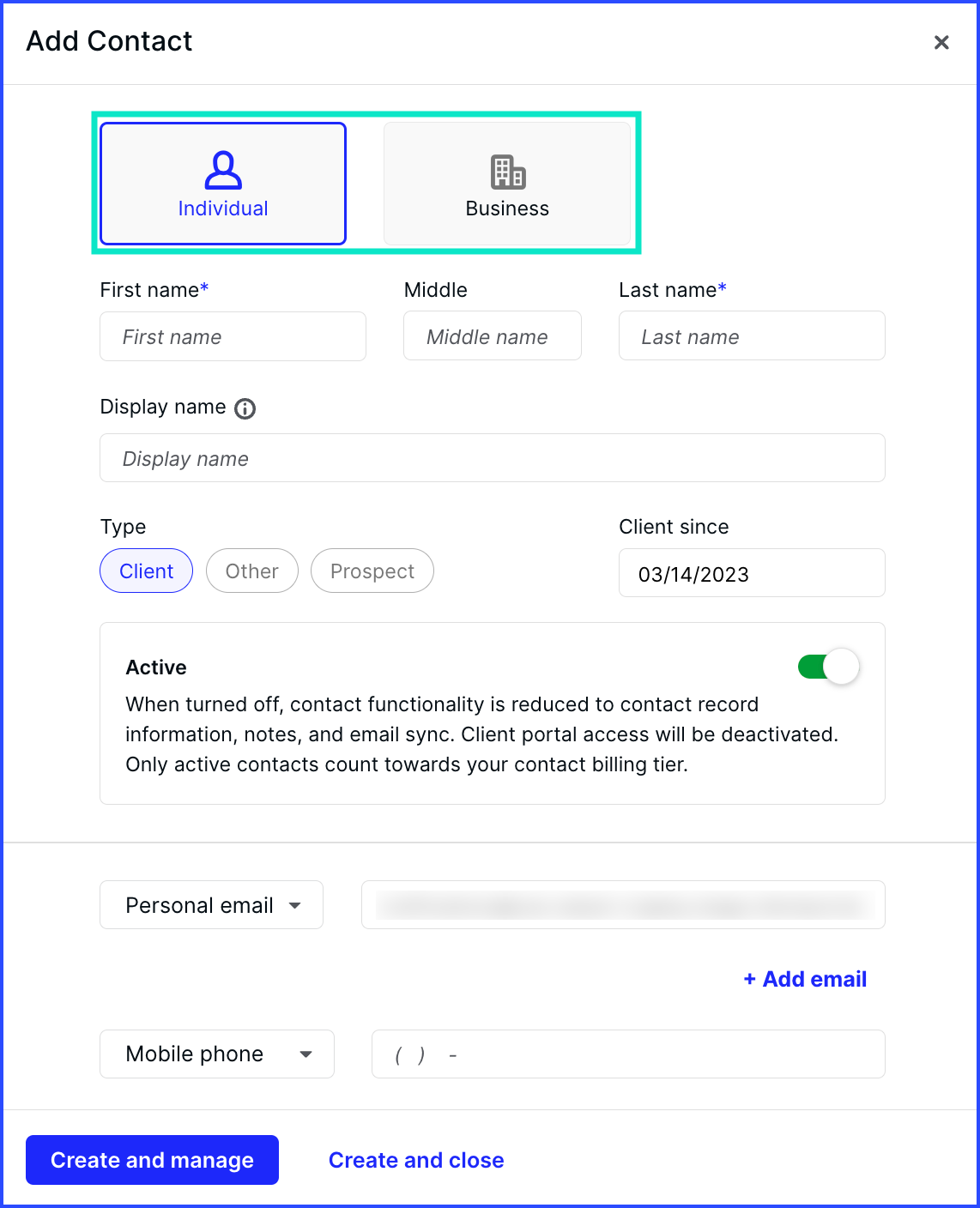Click into the Middle name field
Image resolution: width=980 pixels, height=1208 pixels.
pyautogui.click(x=493, y=336)
